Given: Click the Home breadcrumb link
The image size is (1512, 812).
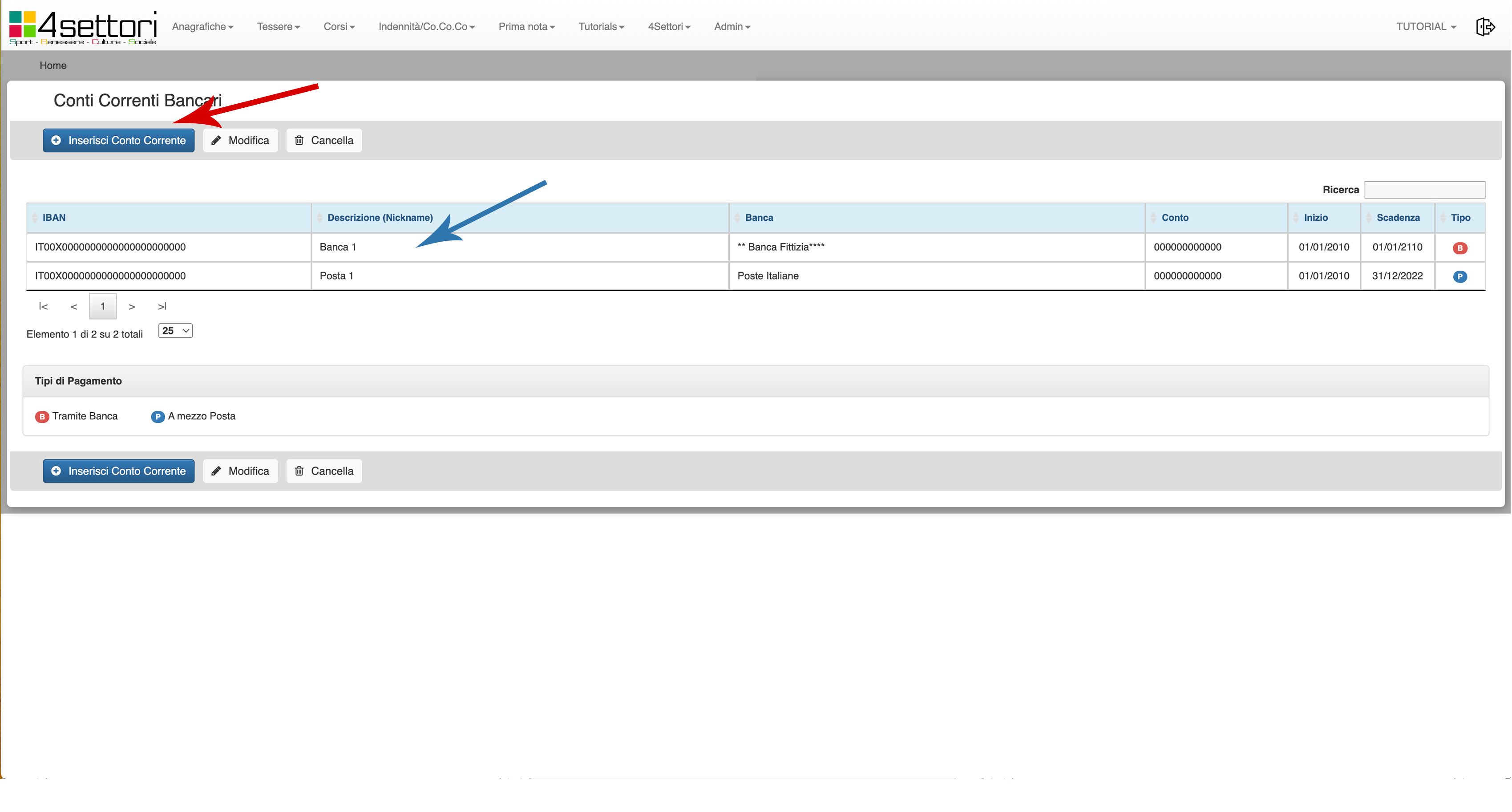Looking at the screenshot, I should pos(53,65).
